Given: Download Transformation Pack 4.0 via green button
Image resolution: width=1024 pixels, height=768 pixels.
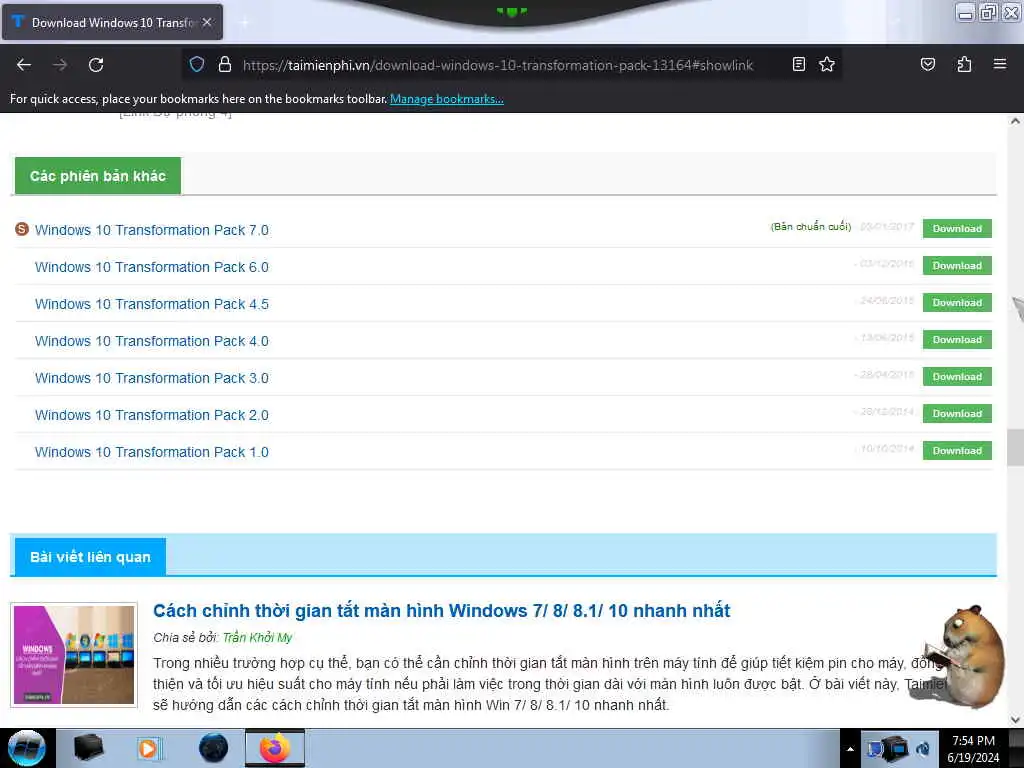Looking at the screenshot, I should pyautogui.click(x=957, y=340).
